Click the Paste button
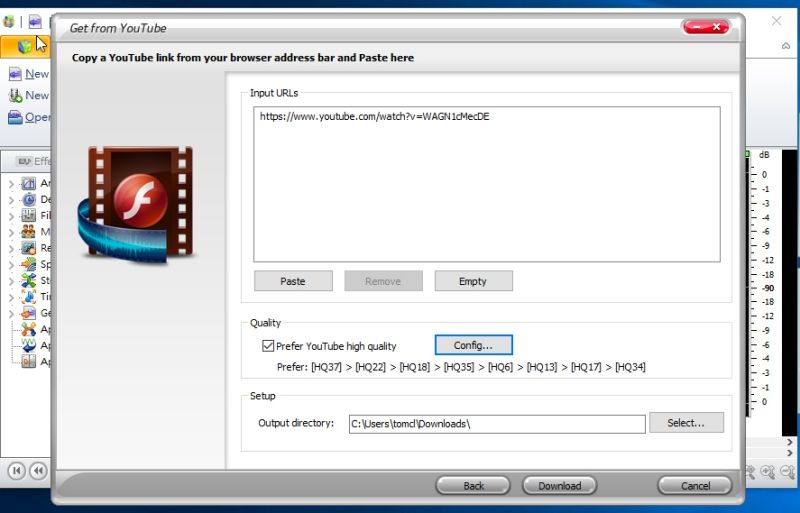 (293, 281)
